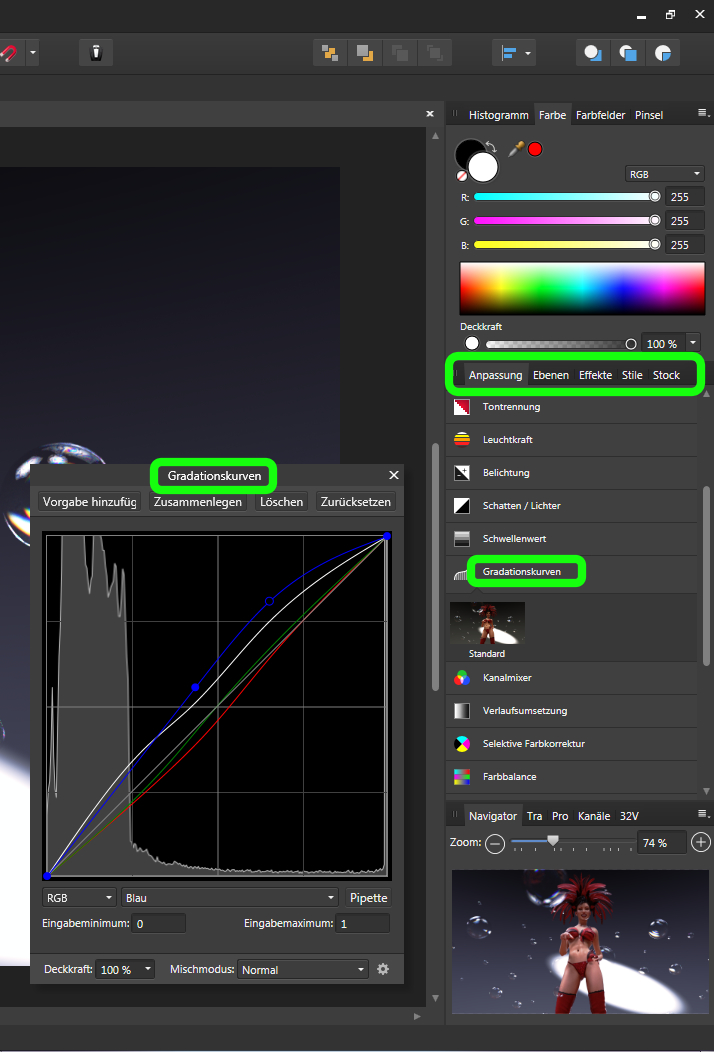Image resolution: width=714 pixels, height=1052 pixels.
Task: Select the hollow blue curve node
Action: (270, 601)
